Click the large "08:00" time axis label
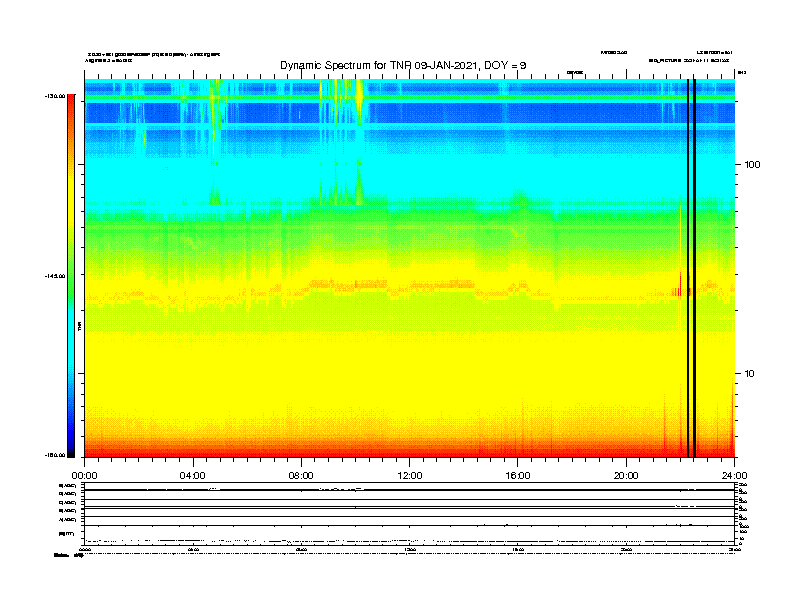This screenshot has height=612, width=792. coord(301,476)
